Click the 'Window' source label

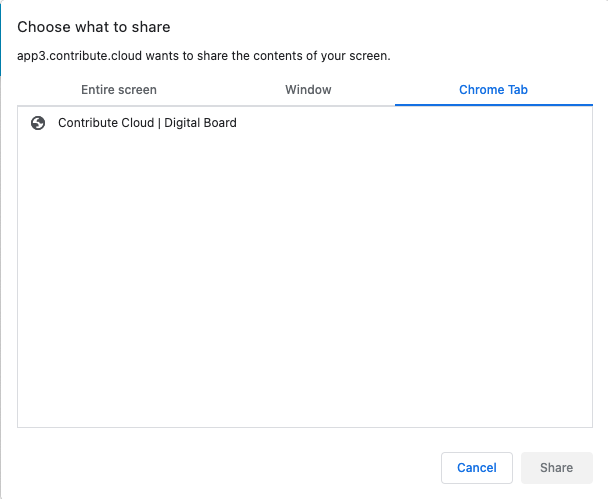click(x=308, y=90)
